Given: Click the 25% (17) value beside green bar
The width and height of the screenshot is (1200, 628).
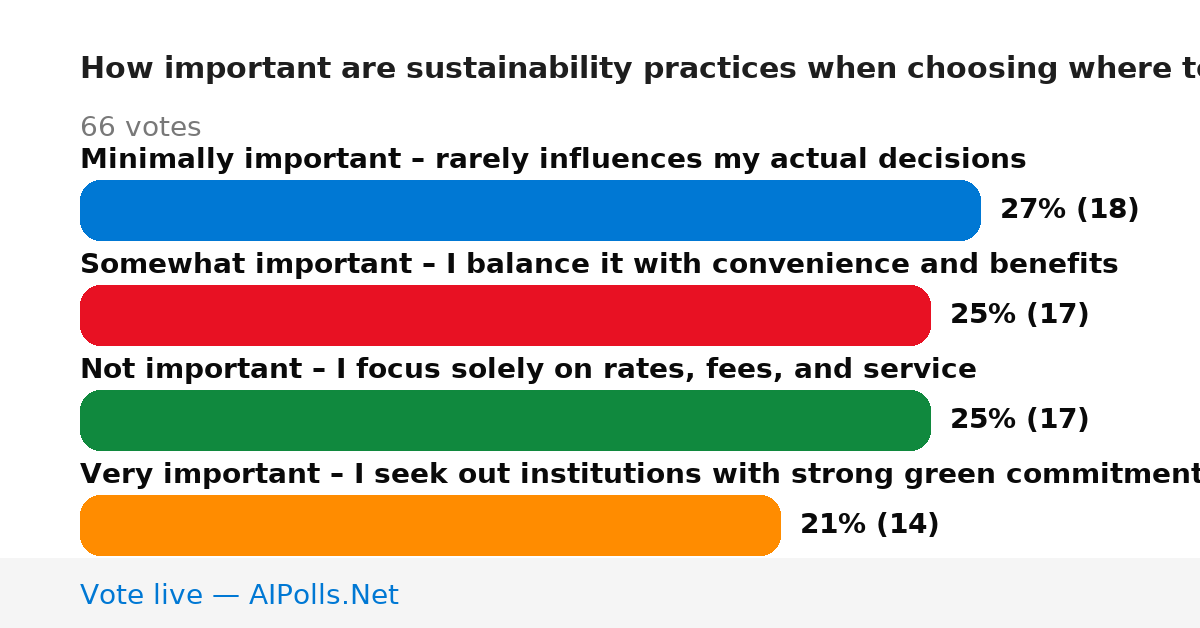Looking at the screenshot, I should (1019, 420).
